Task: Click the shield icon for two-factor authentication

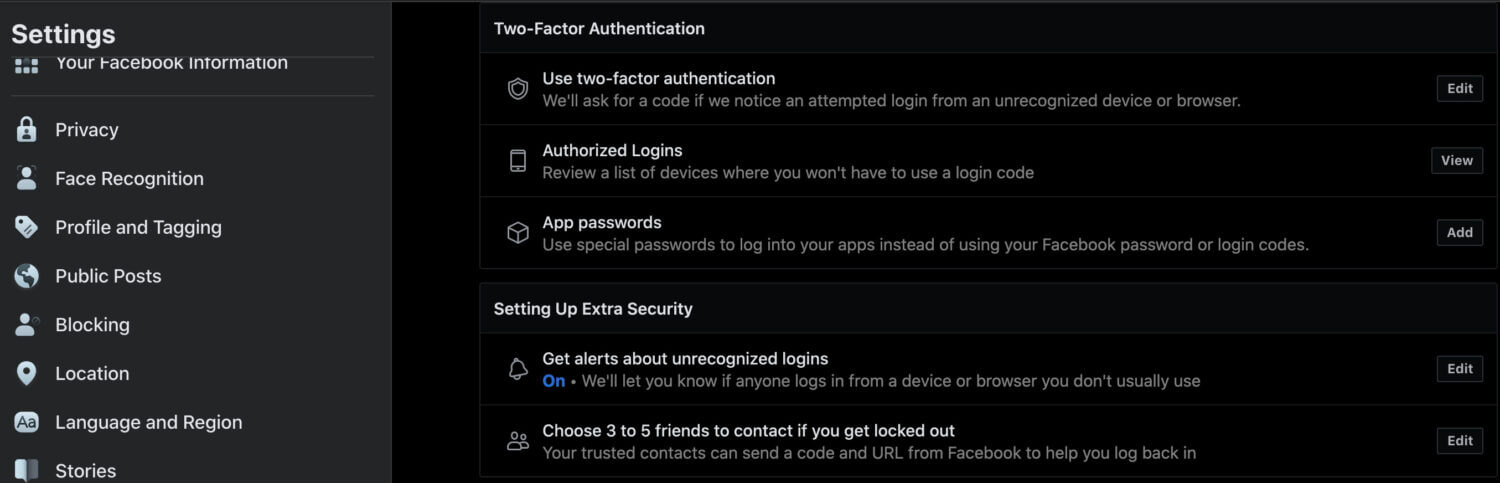Action: 518,89
